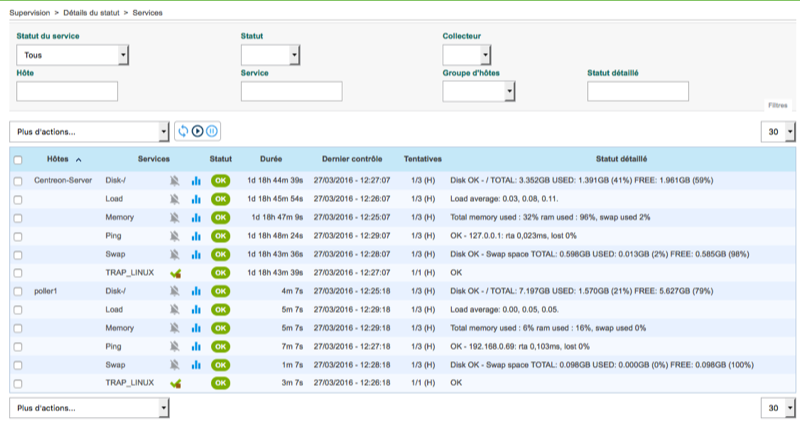Image resolution: width=800 pixels, height=424 pixels.
Task: Click the passive check icon for Centreon-Server TRAP_LINUX
Action: coord(175,272)
